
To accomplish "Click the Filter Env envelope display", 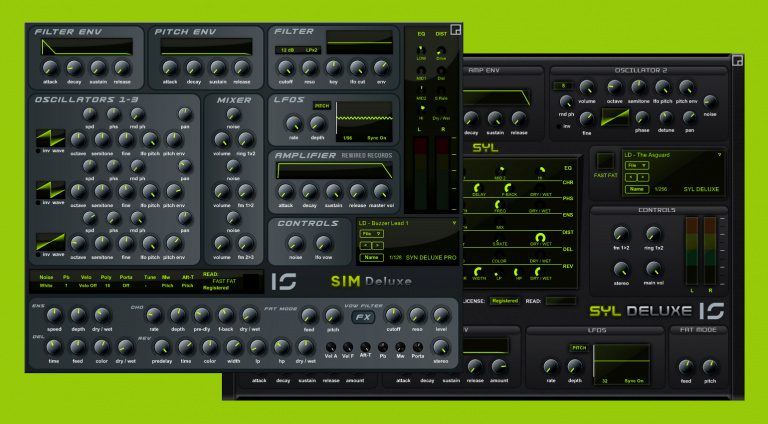I will [87, 47].
